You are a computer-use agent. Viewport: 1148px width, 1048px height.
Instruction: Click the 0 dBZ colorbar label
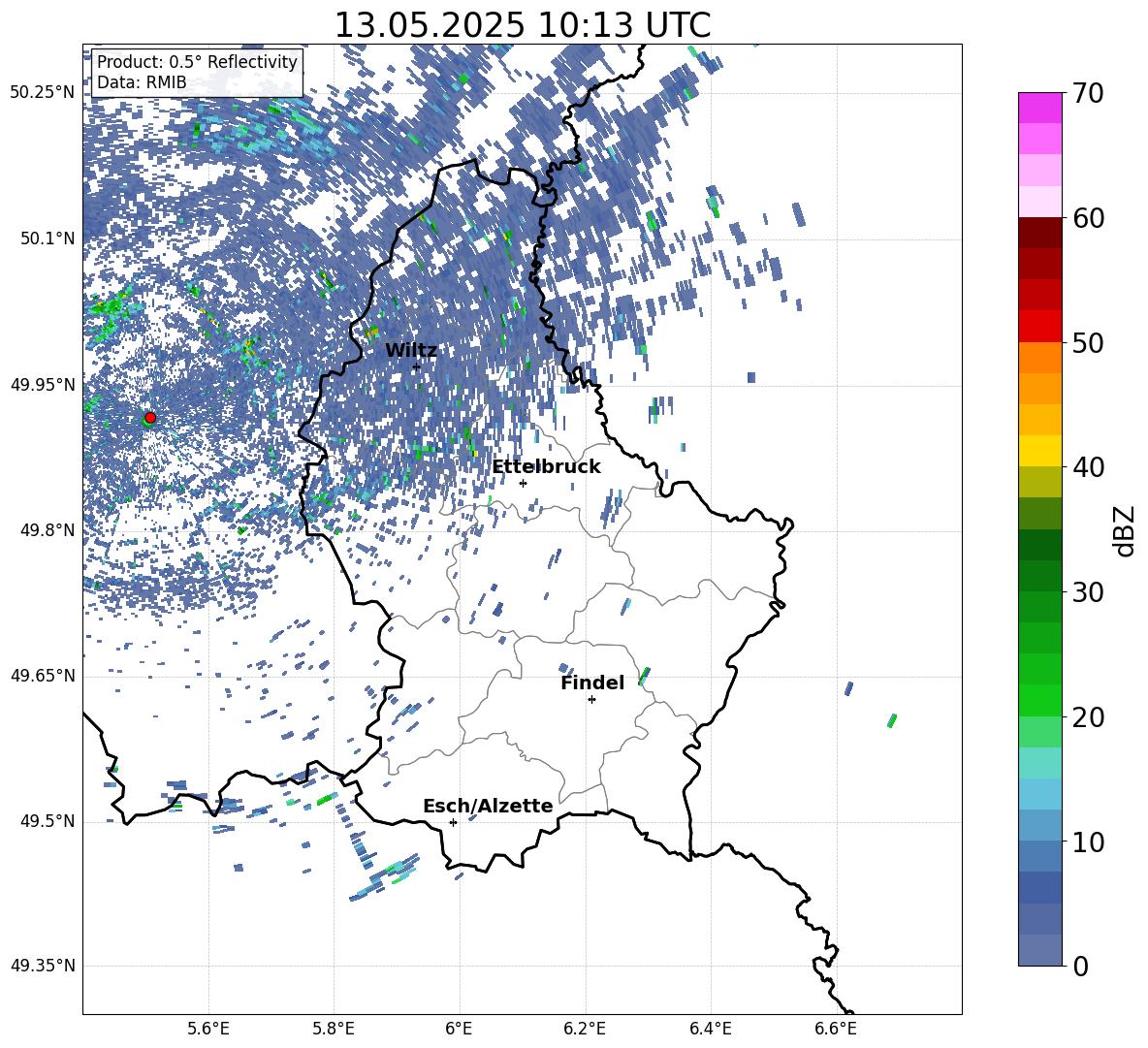pyautogui.click(x=1080, y=967)
